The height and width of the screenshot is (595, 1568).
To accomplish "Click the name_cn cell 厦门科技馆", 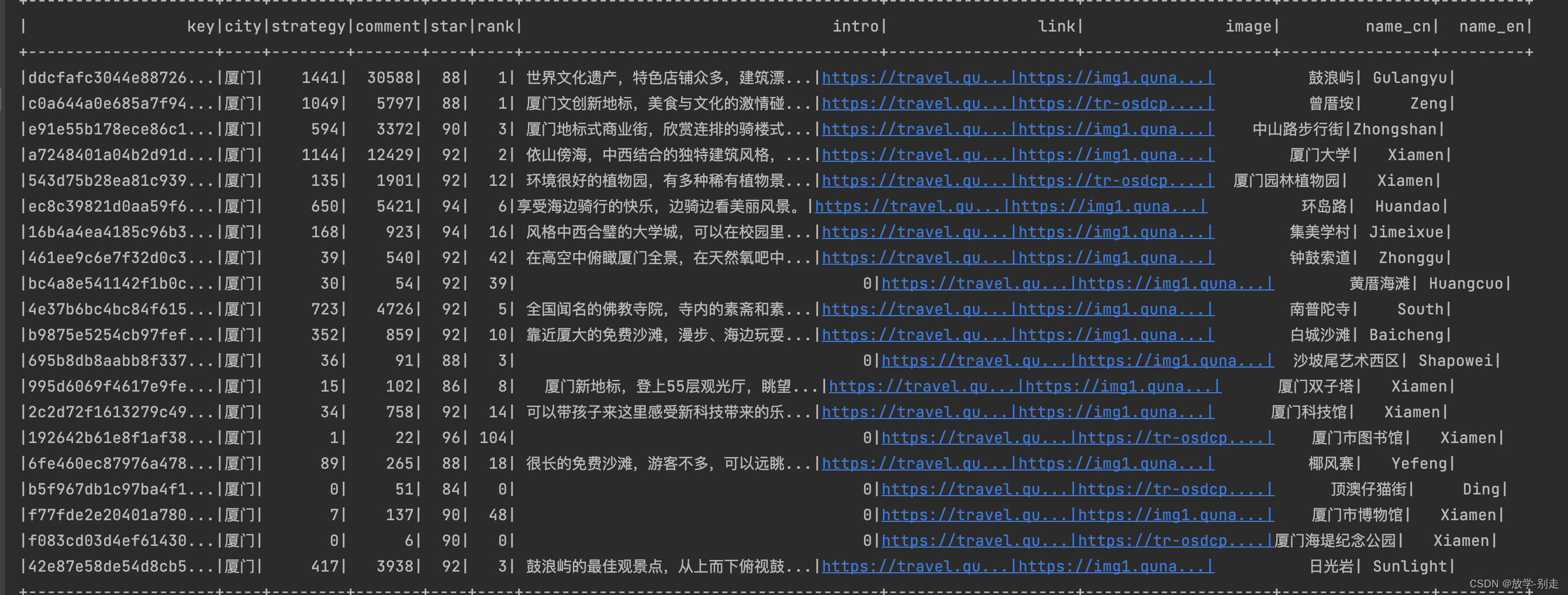I will [x=1308, y=412].
